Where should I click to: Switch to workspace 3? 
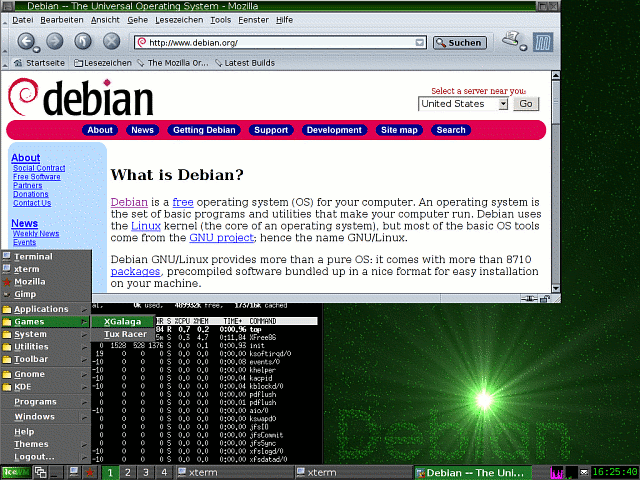click(147, 472)
